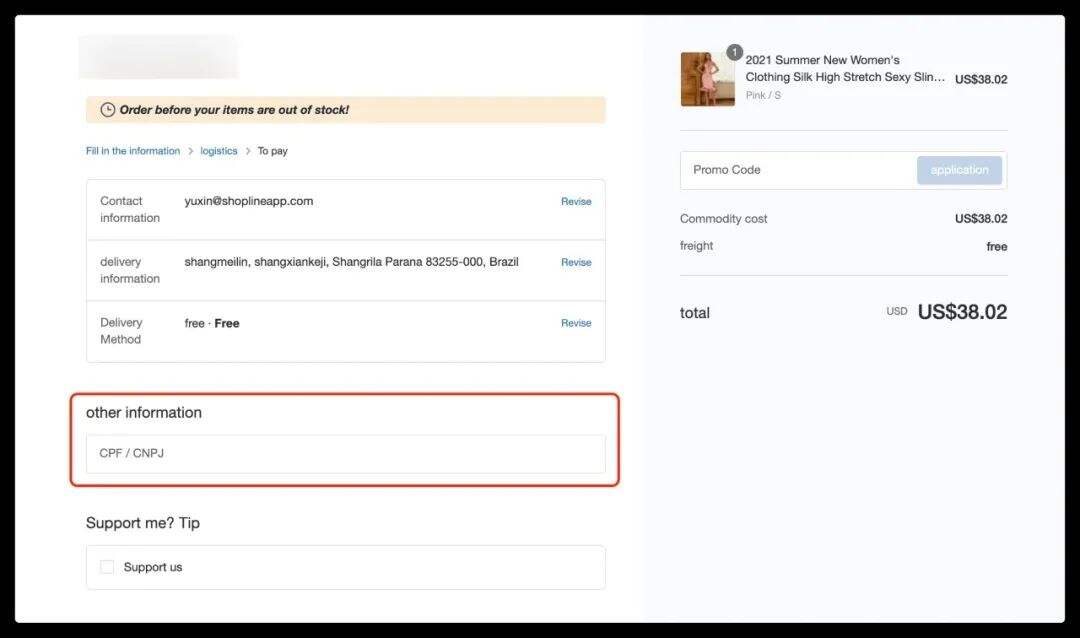
Task: Click the blurred store logo
Action: click(x=158, y=56)
